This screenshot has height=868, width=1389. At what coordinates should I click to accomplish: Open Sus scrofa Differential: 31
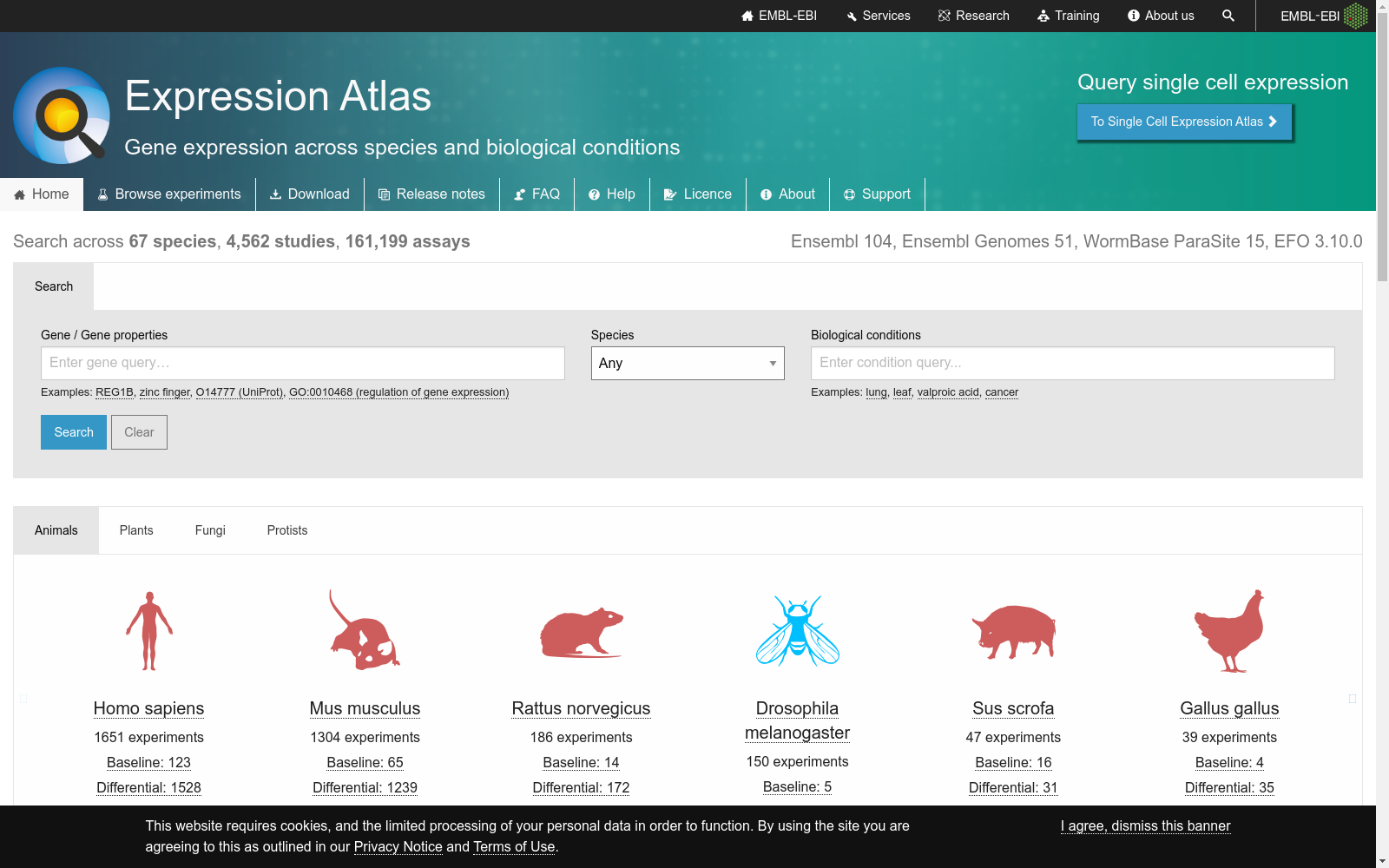[1013, 787]
